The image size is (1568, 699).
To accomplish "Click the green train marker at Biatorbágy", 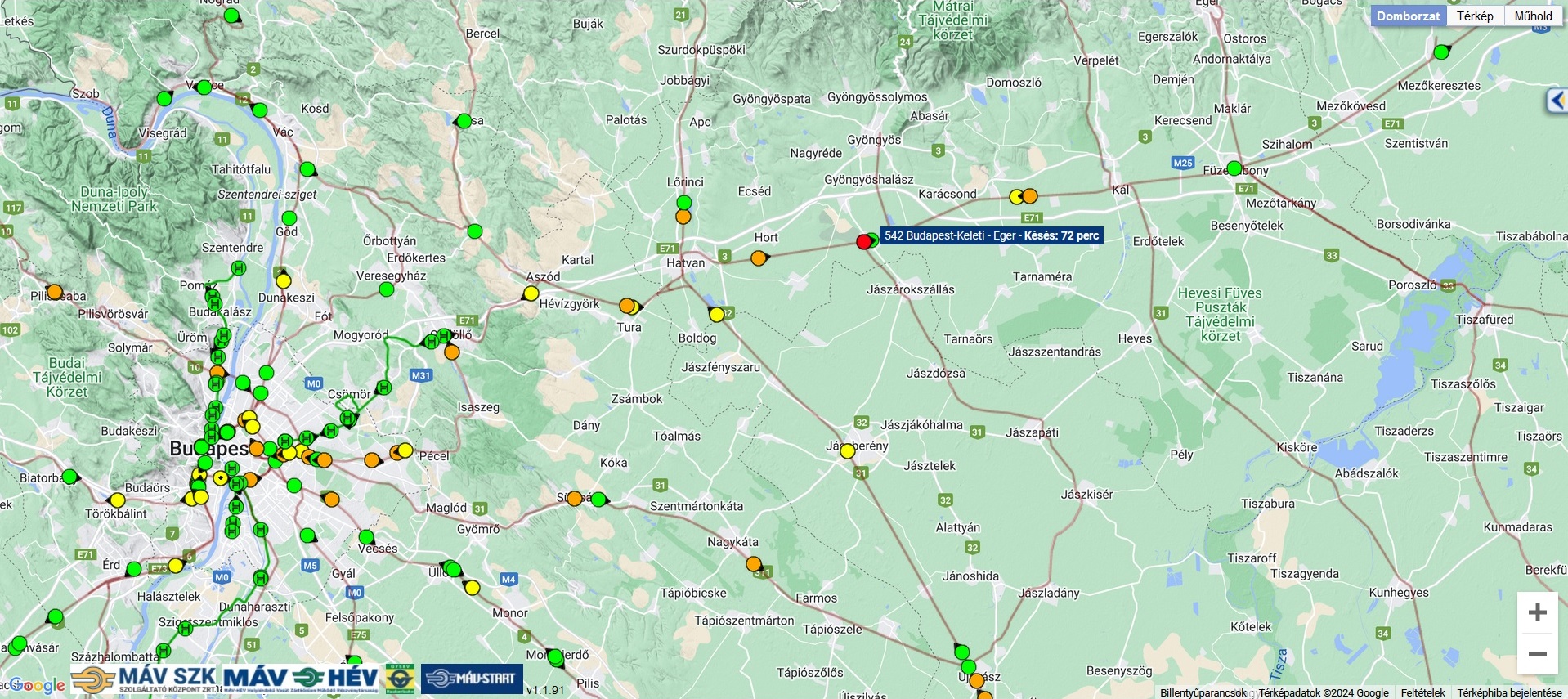I will (x=69, y=476).
